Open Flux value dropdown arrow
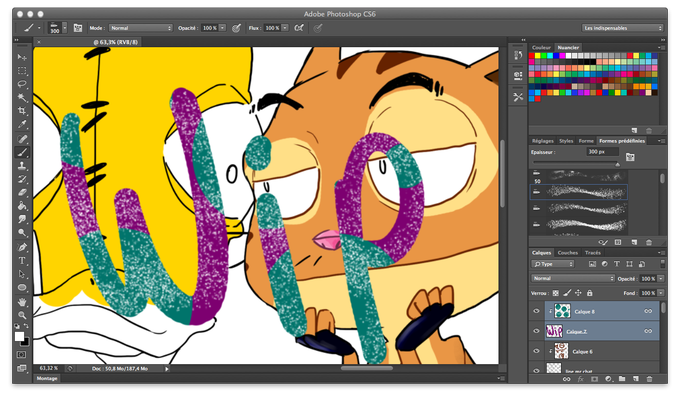 click(x=285, y=28)
